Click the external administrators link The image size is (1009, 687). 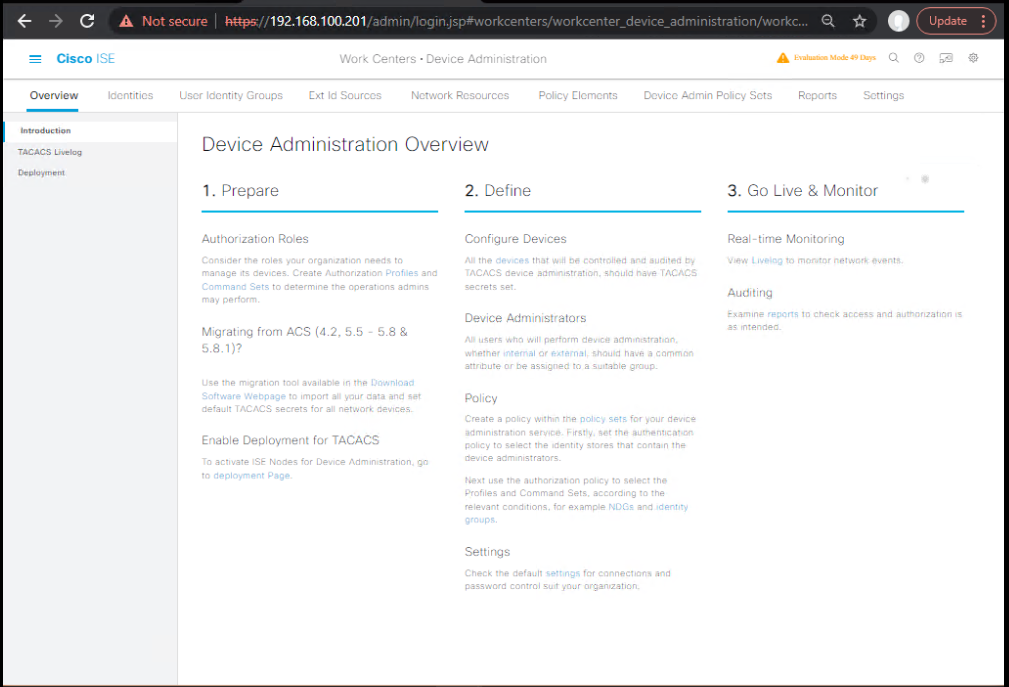pos(568,353)
